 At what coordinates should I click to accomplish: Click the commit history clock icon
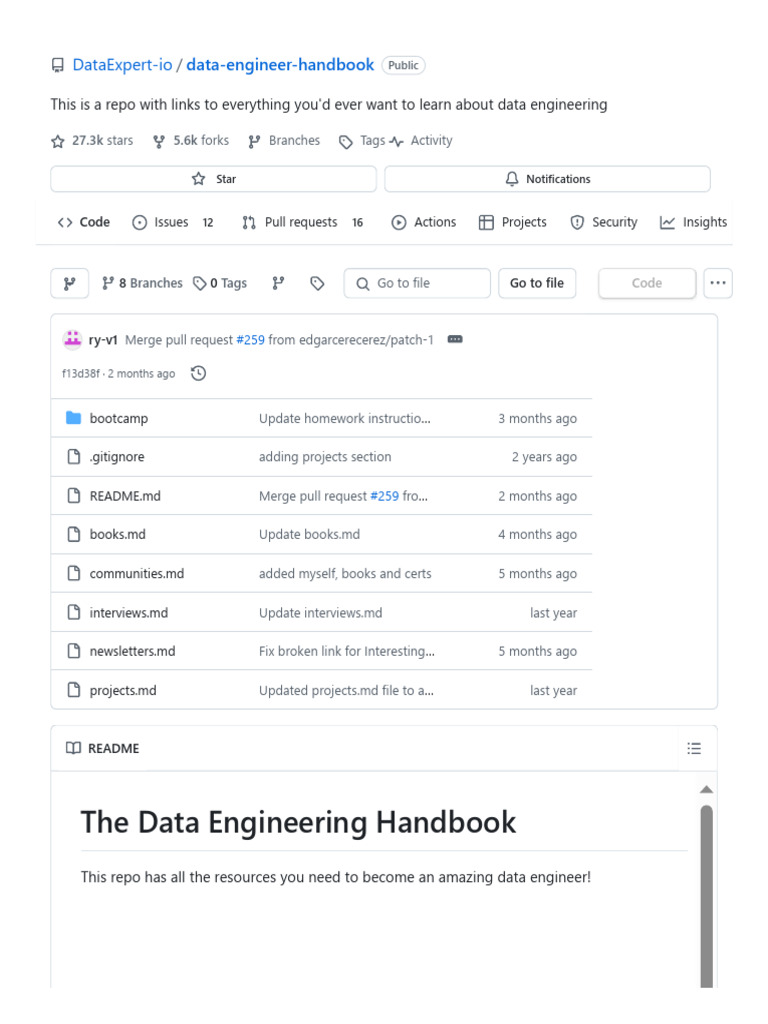tap(198, 373)
